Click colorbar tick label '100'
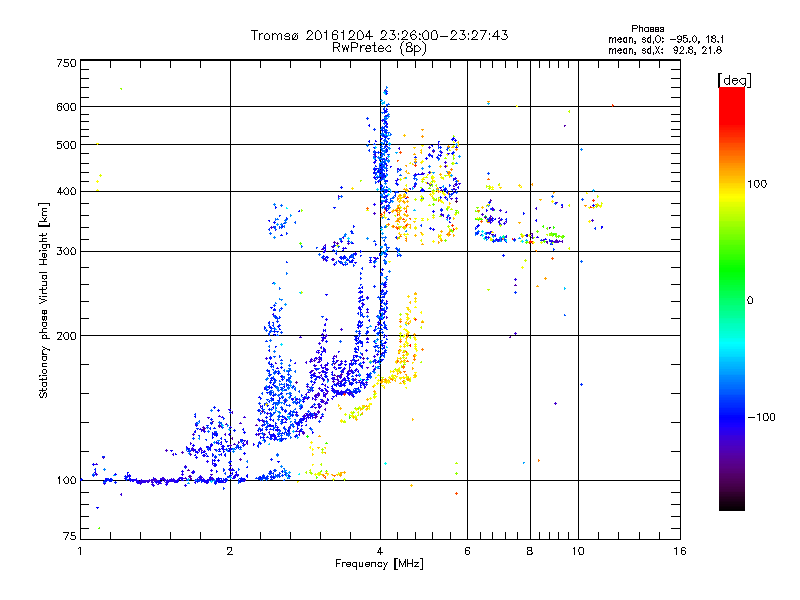The height and width of the screenshot is (600, 800). pyautogui.click(x=757, y=184)
